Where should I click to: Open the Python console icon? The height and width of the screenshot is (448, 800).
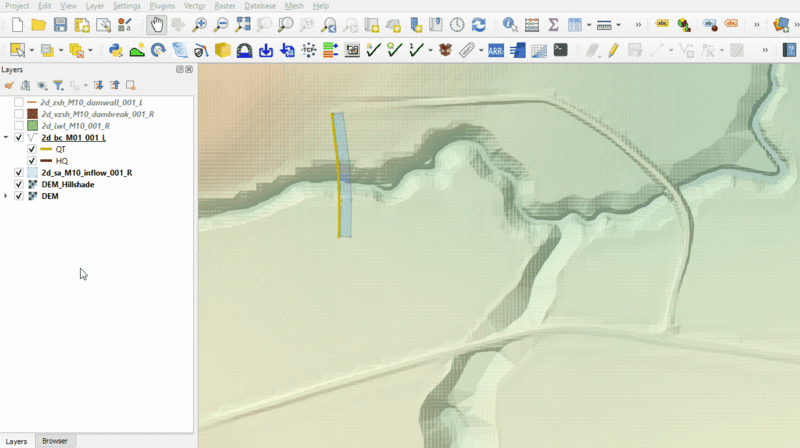pos(115,49)
